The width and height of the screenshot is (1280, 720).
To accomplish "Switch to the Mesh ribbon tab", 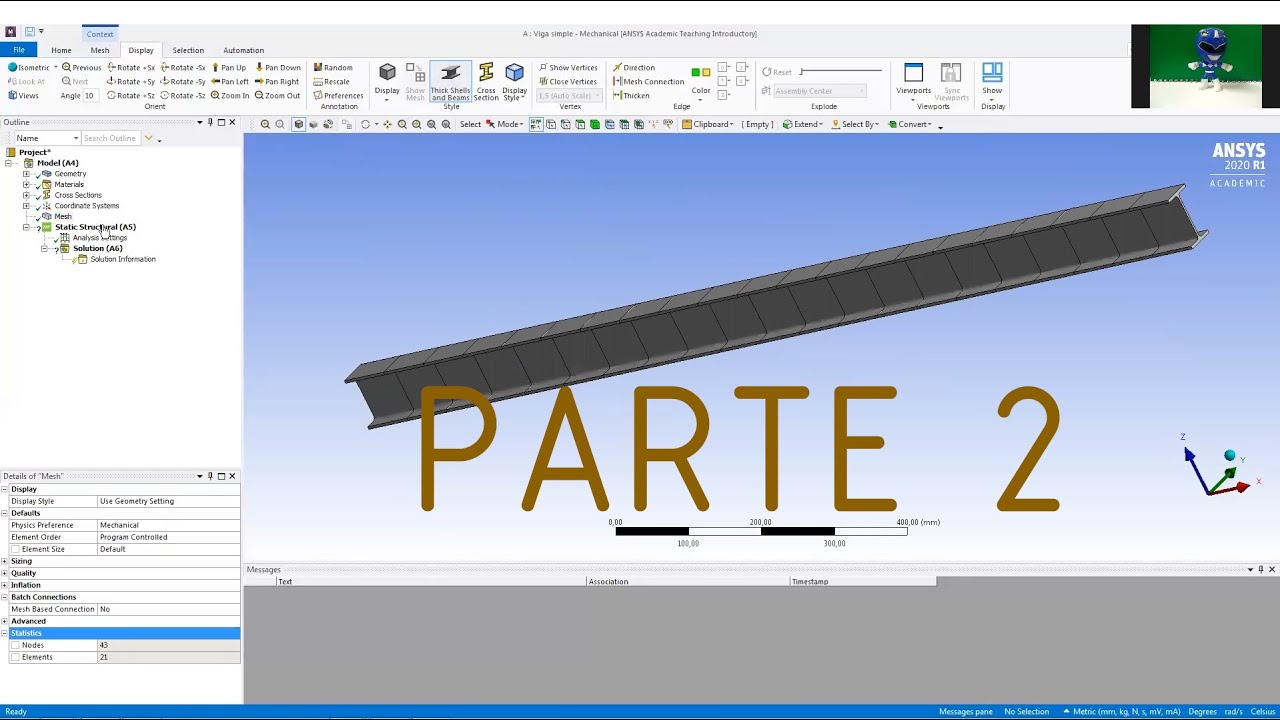I will tap(100, 50).
